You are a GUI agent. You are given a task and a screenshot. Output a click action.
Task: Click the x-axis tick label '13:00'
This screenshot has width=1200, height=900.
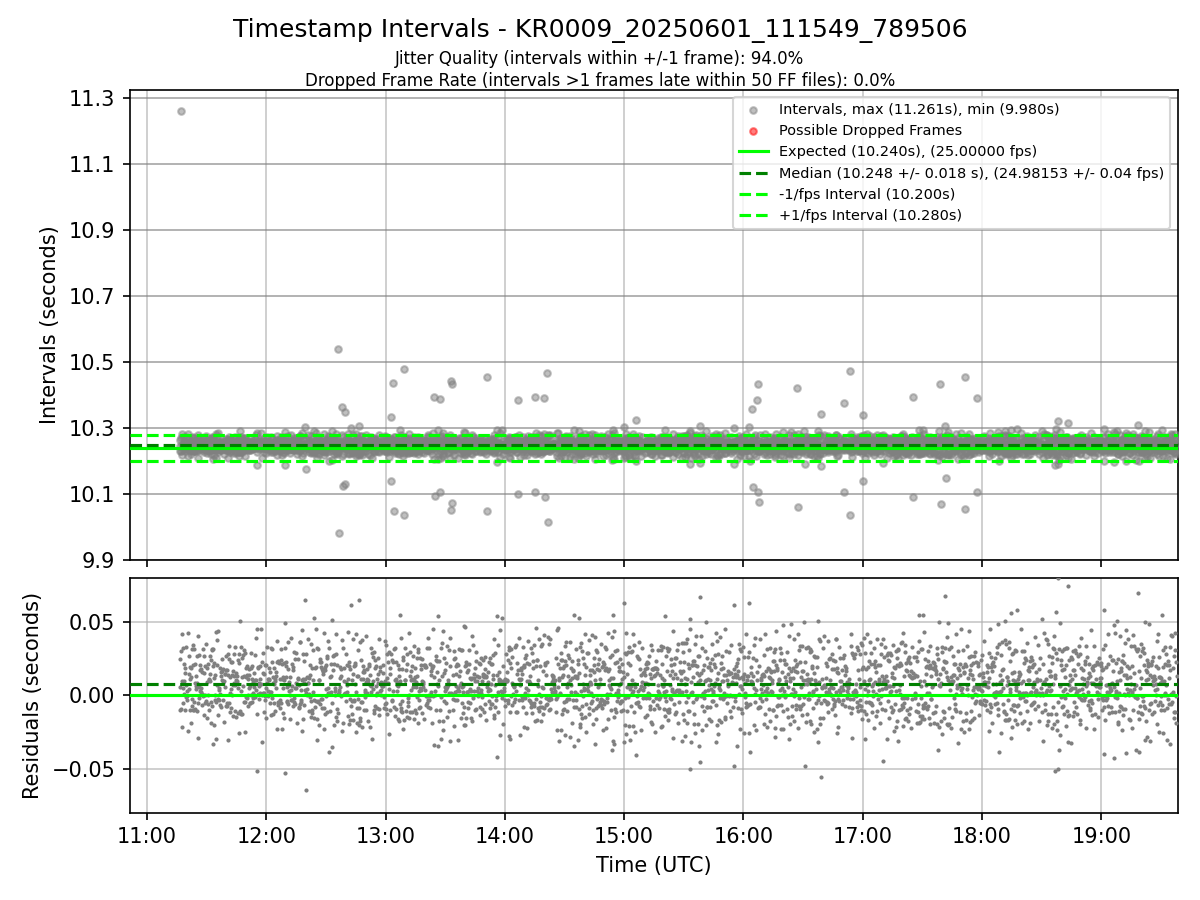pyautogui.click(x=385, y=836)
